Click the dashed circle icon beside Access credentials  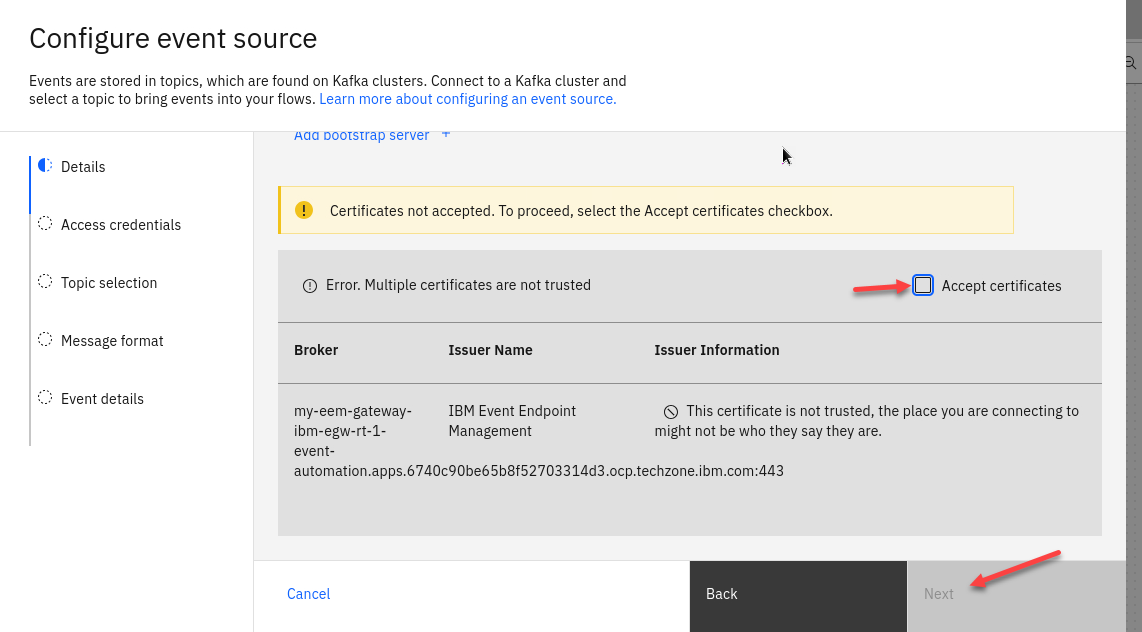tap(45, 224)
